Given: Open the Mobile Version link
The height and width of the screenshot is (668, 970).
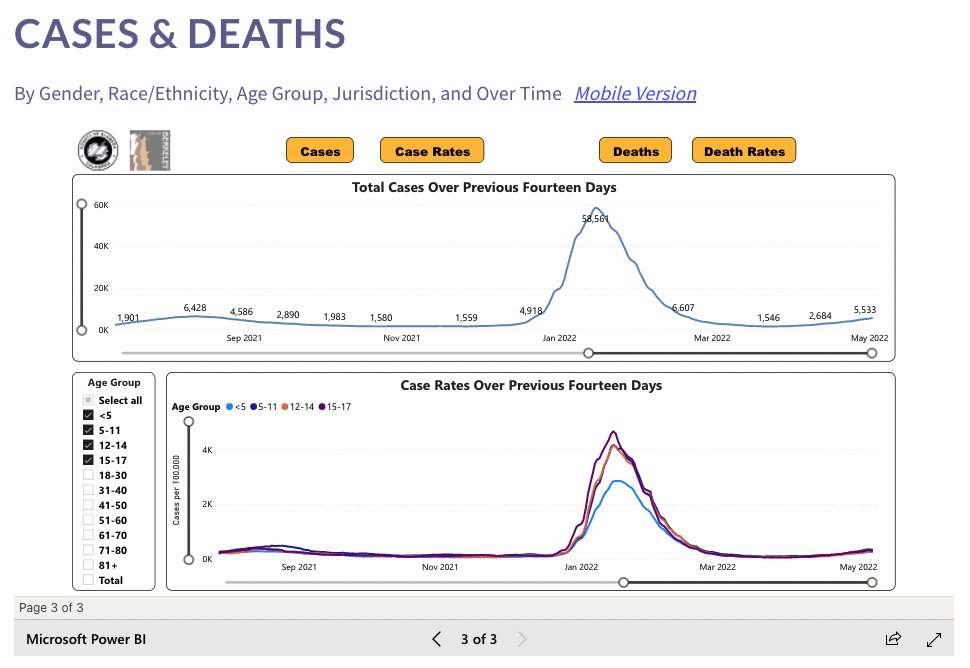Looking at the screenshot, I should (x=635, y=94).
